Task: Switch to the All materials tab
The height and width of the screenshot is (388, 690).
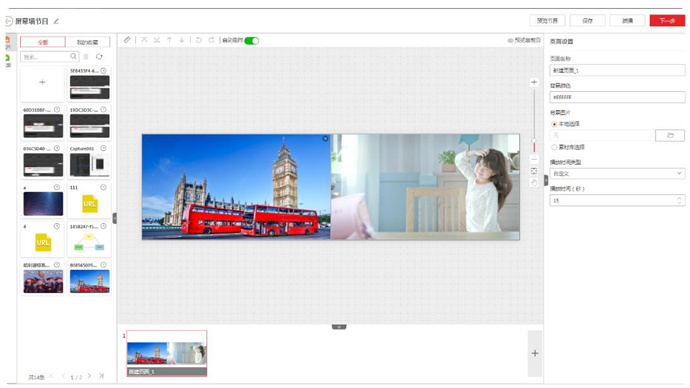Action: tap(43, 42)
